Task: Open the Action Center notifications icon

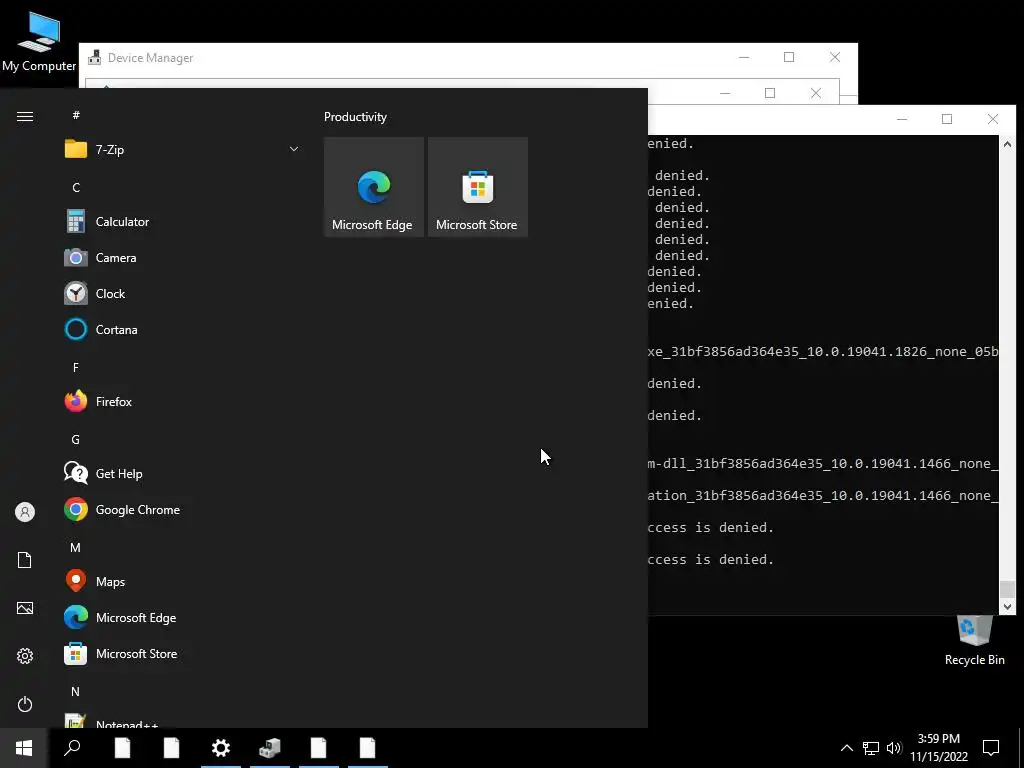Action: 991,748
